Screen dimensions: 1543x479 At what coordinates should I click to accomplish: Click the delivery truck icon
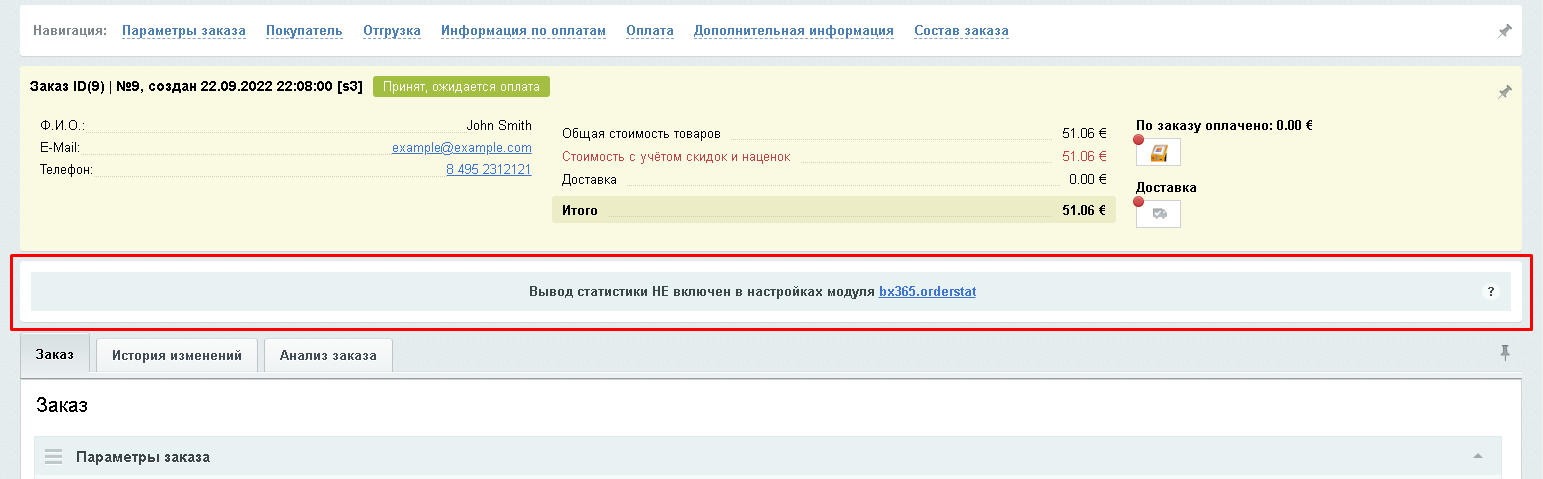point(1159,214)
